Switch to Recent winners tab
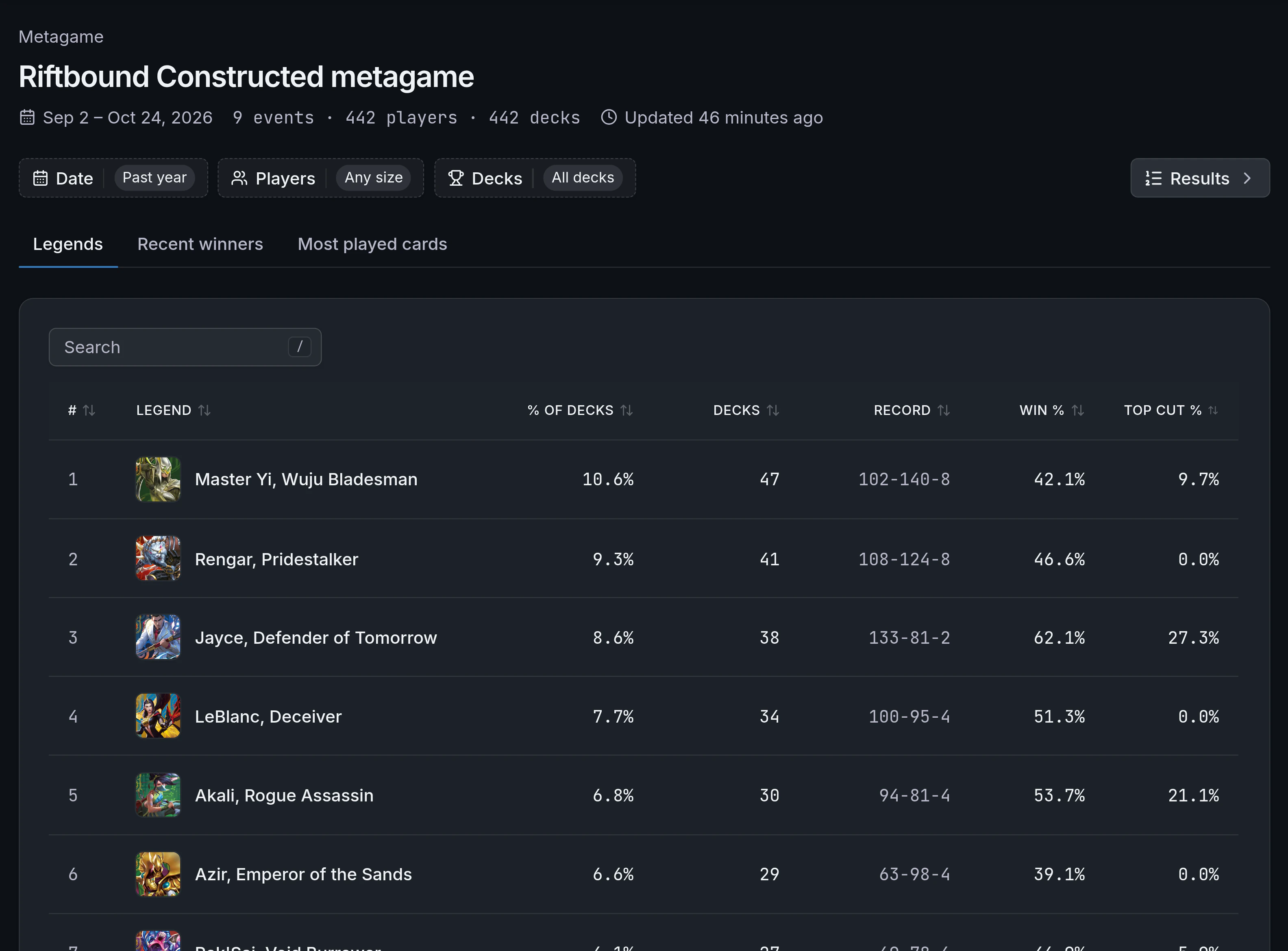This screenshot has height=951, width=1288. 200,244
